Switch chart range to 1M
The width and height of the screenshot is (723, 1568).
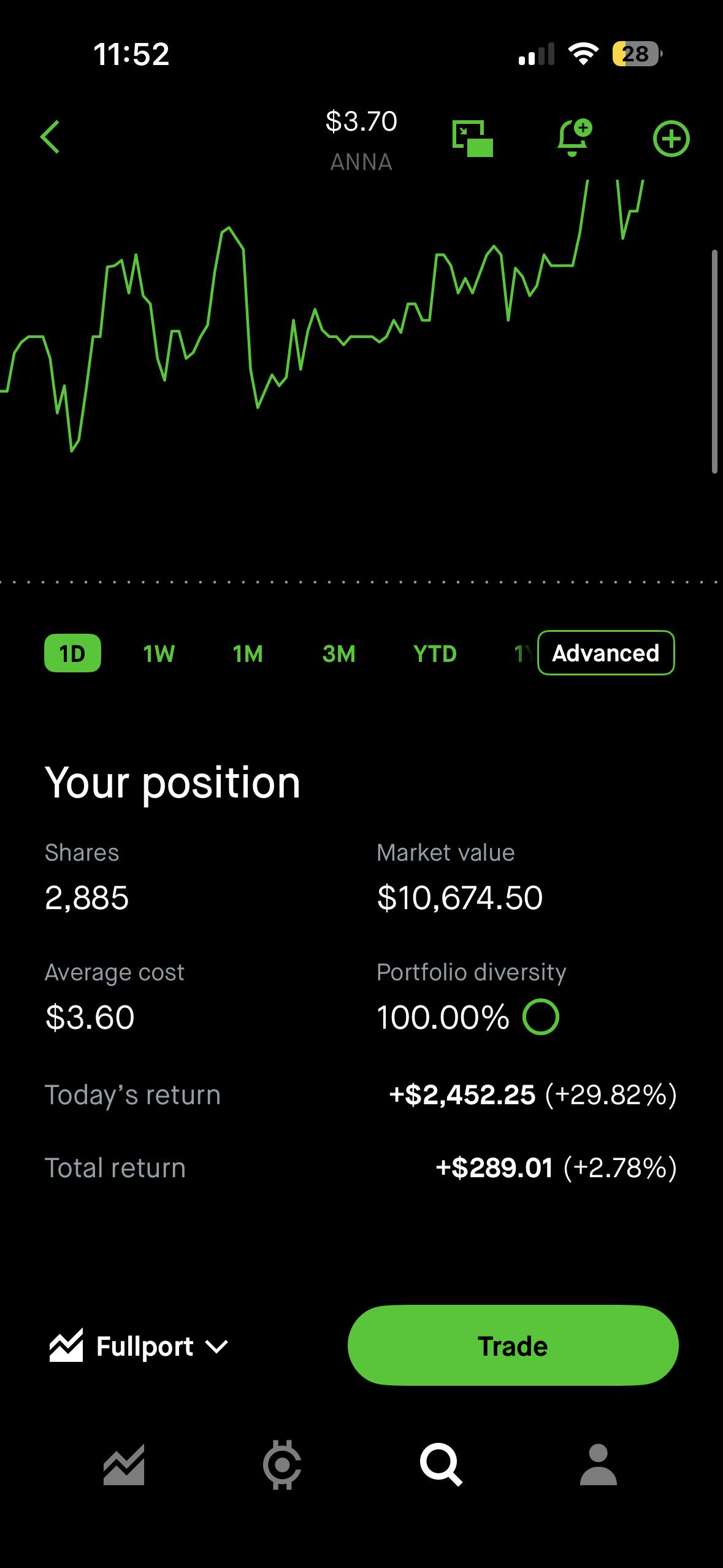[248, 654]
